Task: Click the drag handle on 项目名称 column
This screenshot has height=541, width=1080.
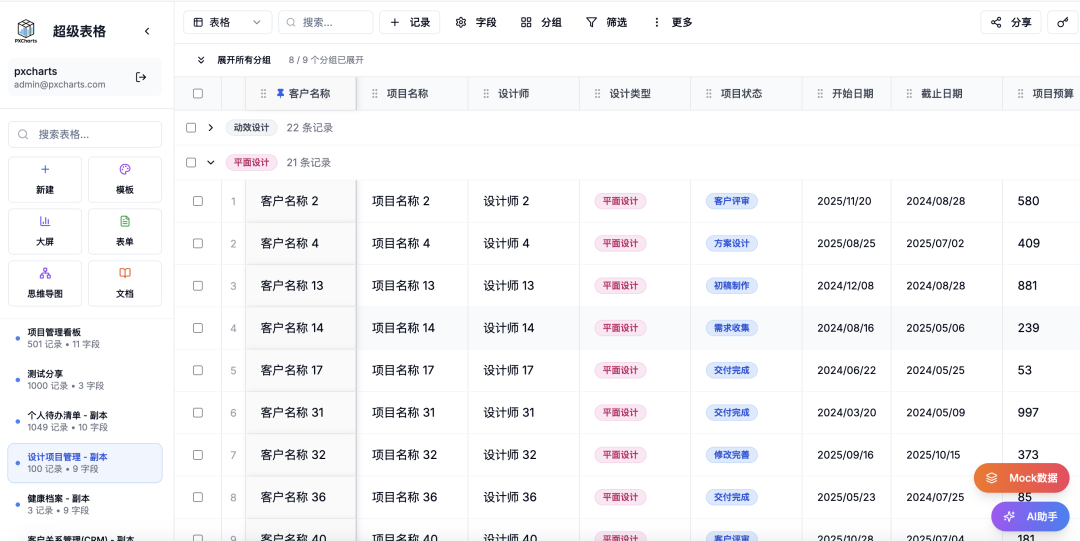Action: coord(375,94)
